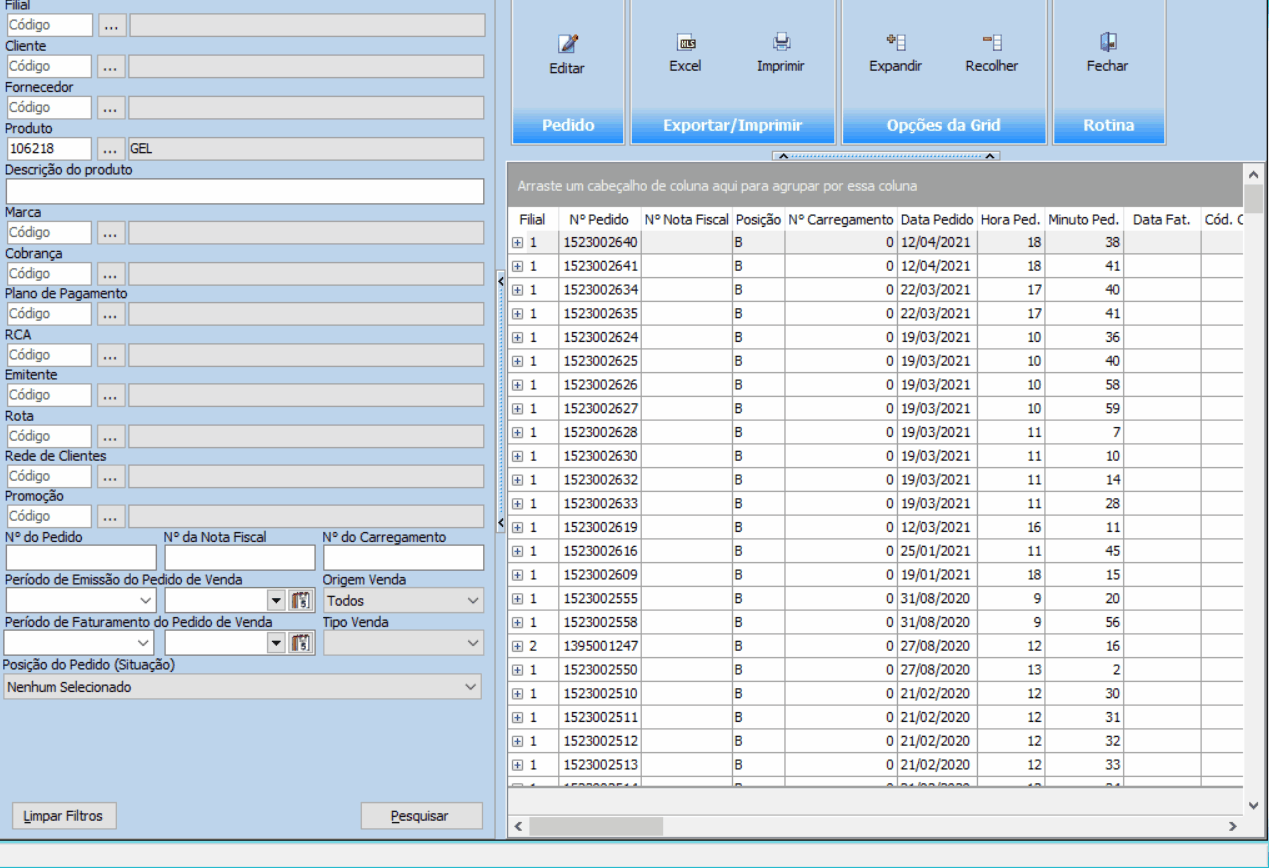Image resolution: width=1269 pixels, height=868 pixels.
Task: Open Período de Faturamento end date dropdown
Action: pyautogui.click(x=277, y=644)
